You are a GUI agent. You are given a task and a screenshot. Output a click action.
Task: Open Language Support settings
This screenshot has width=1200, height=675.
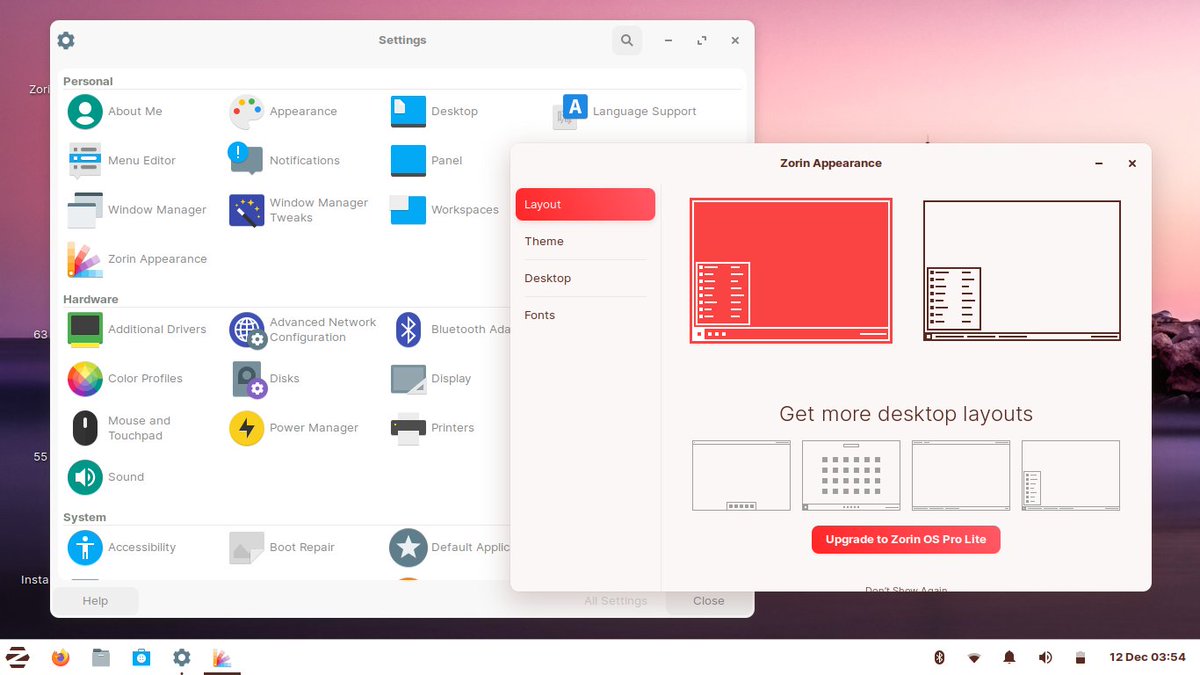point(624,111)
